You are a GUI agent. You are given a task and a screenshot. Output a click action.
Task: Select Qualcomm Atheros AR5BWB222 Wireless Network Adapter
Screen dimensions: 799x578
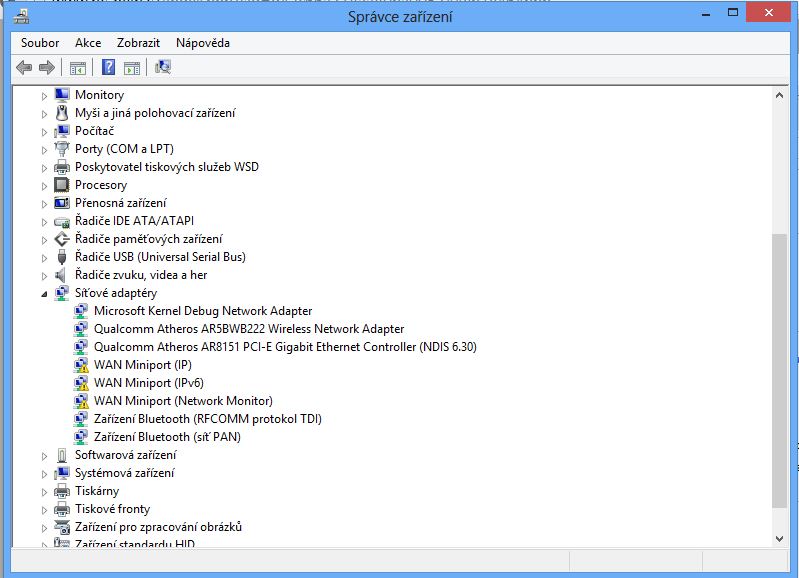pos(249,329)
